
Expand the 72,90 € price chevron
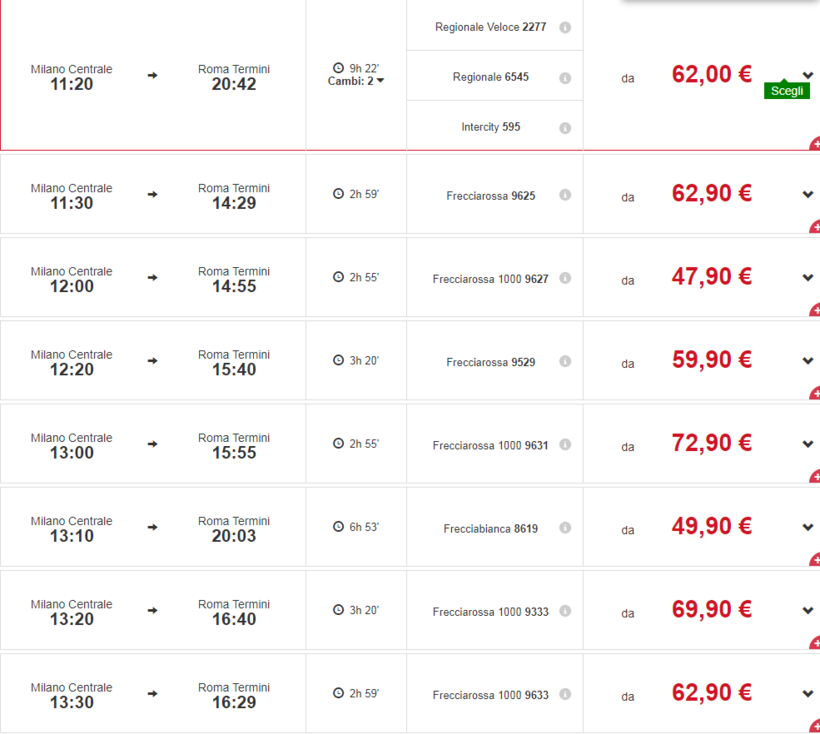(808, 444)
